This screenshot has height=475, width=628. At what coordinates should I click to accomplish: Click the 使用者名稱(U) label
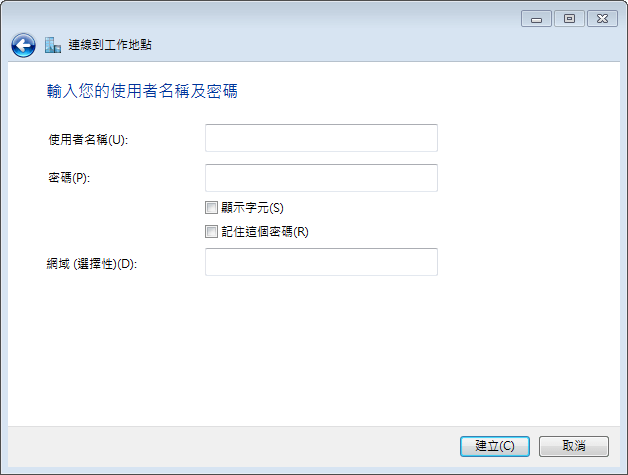pos(88,140)
